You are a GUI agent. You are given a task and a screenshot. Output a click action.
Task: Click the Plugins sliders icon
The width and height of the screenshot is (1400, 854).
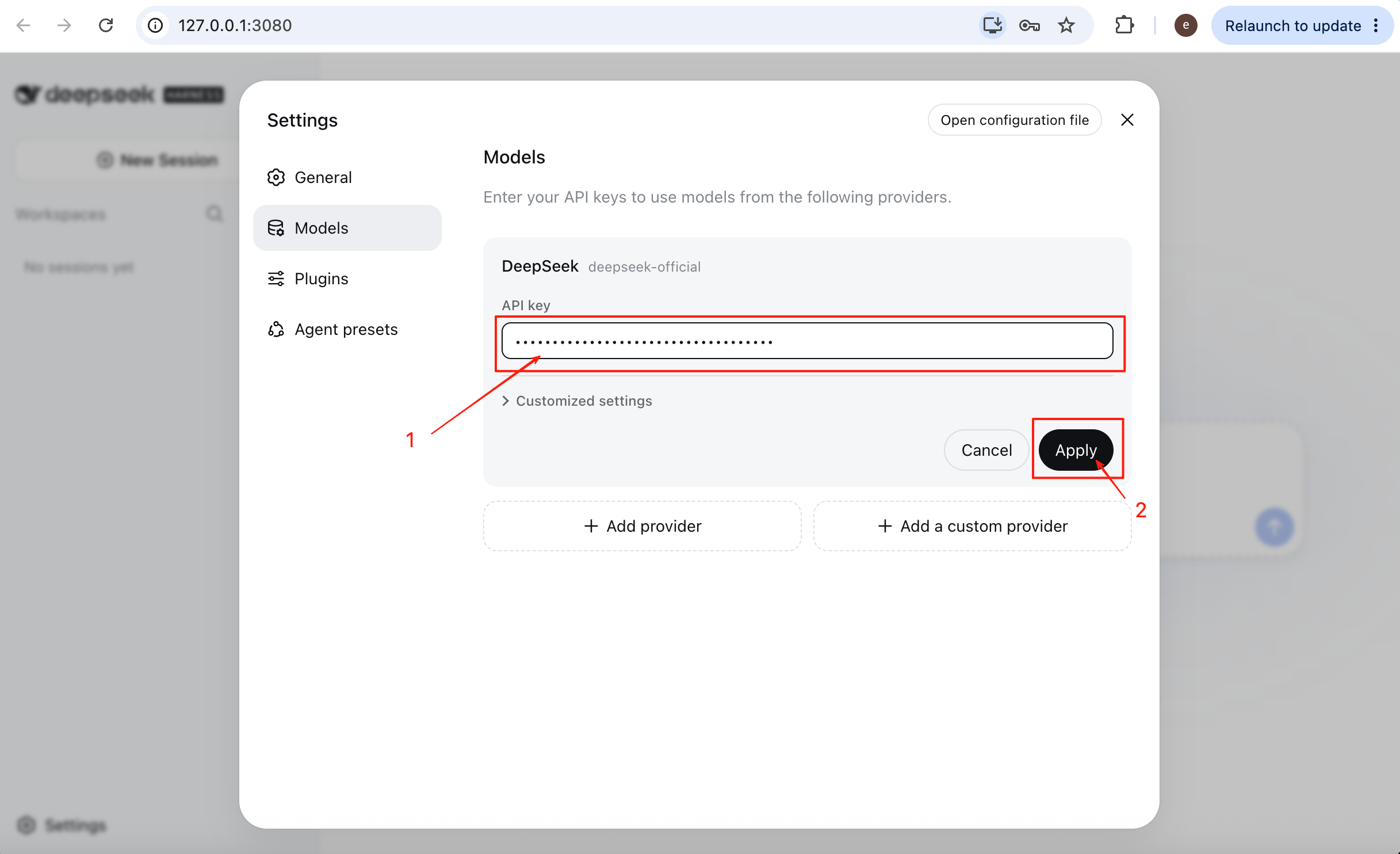[x=276, y=279]
